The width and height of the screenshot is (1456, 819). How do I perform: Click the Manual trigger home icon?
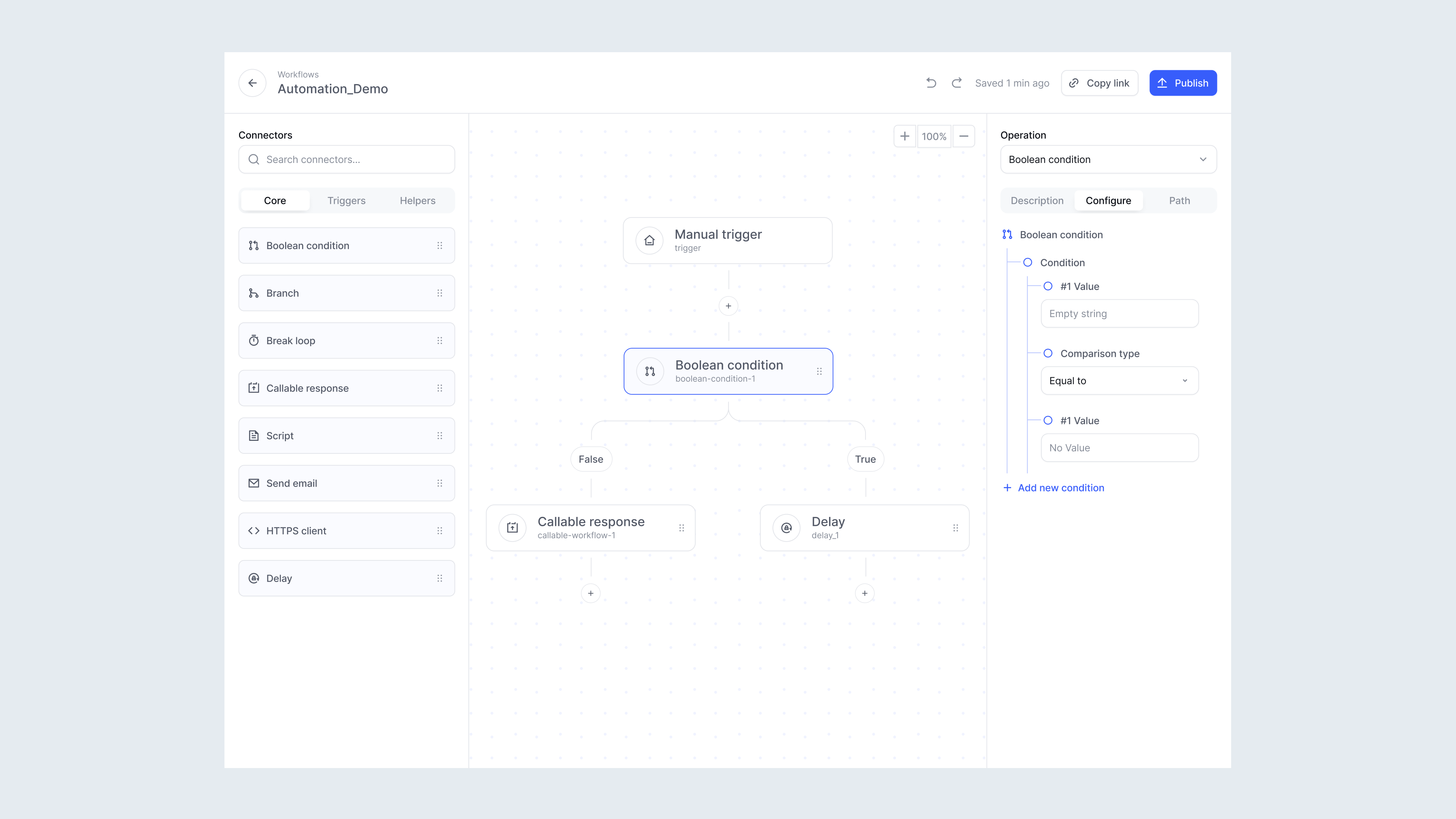point(650,240)
